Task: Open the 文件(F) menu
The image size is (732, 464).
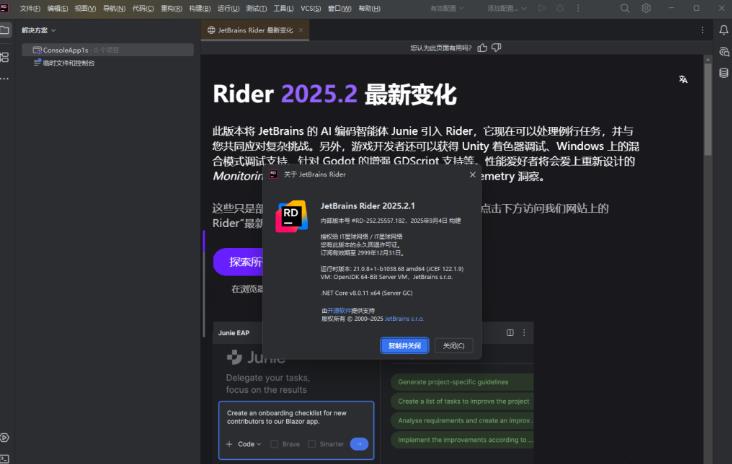Action: coord(30,8)
